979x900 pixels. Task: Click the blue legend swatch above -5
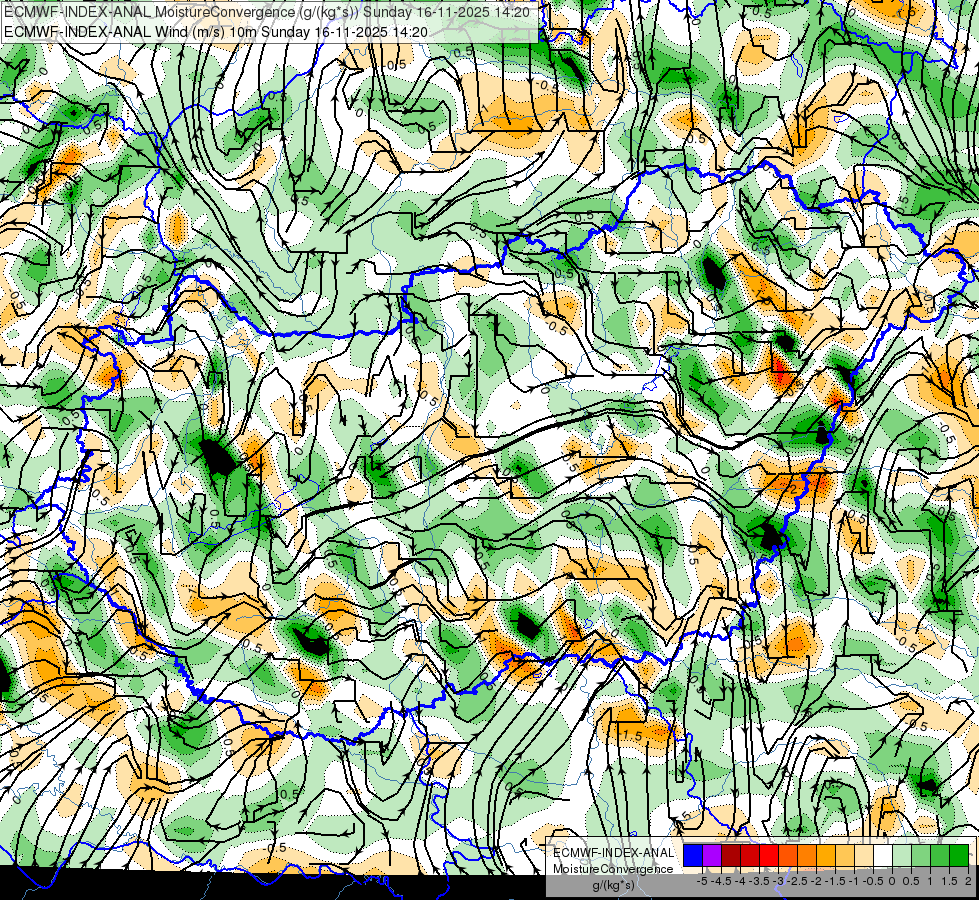pos(693,856)
